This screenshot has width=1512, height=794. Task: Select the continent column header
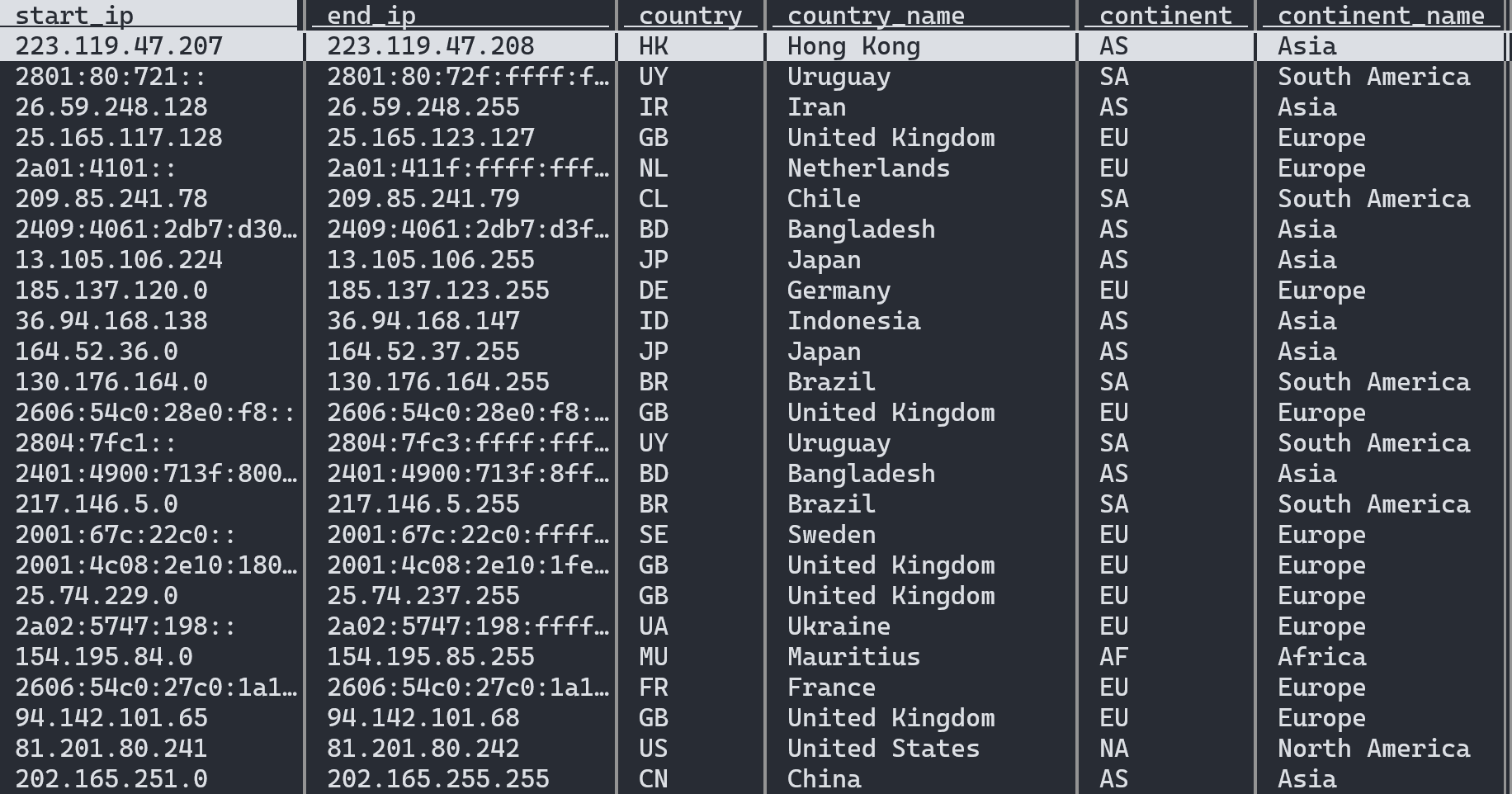[x=1163, y=14]
